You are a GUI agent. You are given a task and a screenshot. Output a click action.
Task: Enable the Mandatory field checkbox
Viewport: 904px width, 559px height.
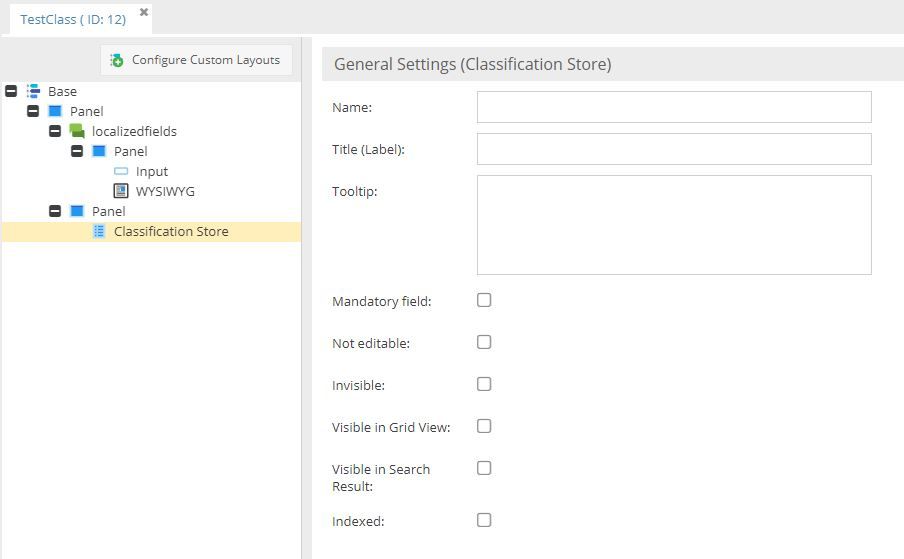(484, 300)
